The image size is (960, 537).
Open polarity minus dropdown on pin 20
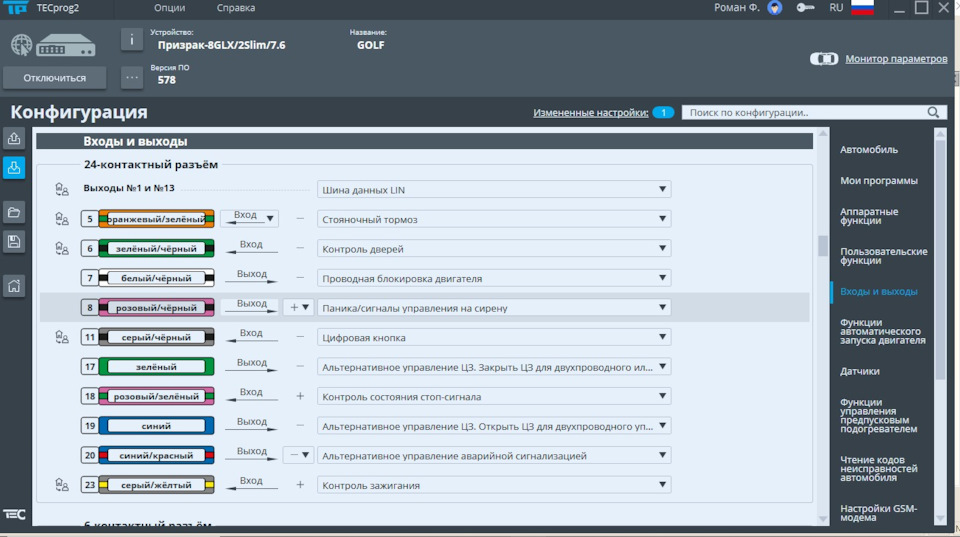299,455
